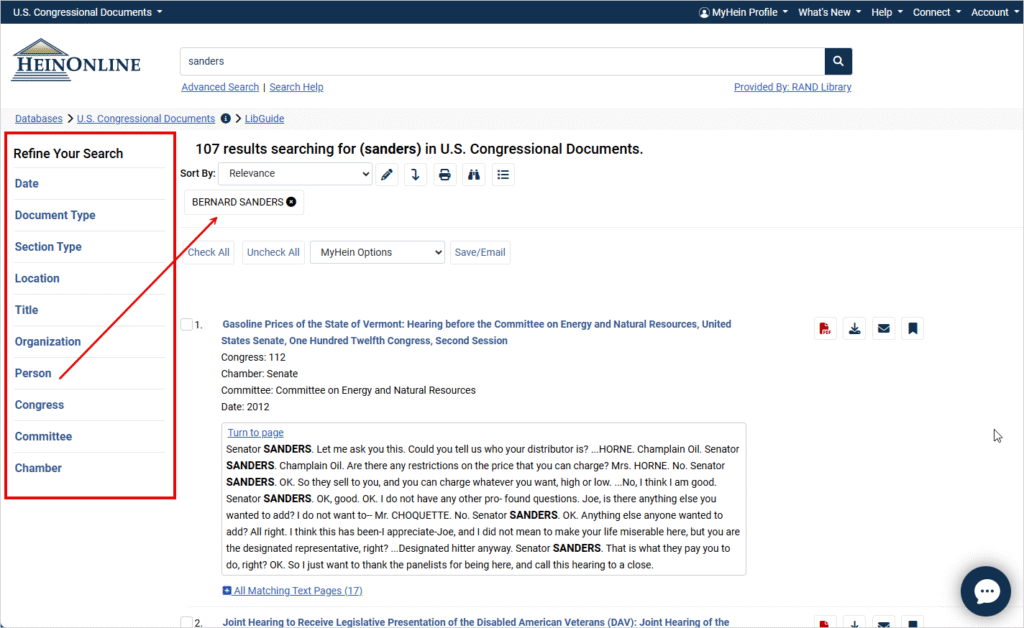Click the list view icon
The width and height of the screenshot is (1024, 628).
point(503,174)
